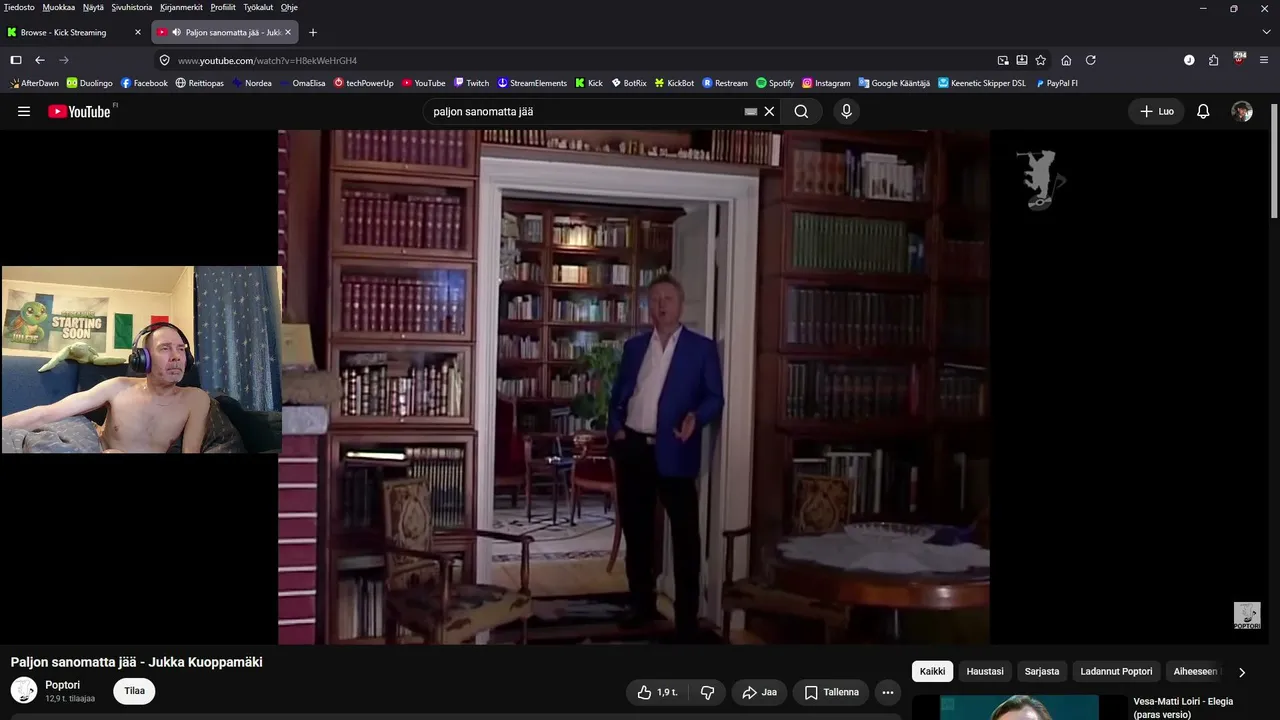Reload the page with the refresh icon

1091,60
